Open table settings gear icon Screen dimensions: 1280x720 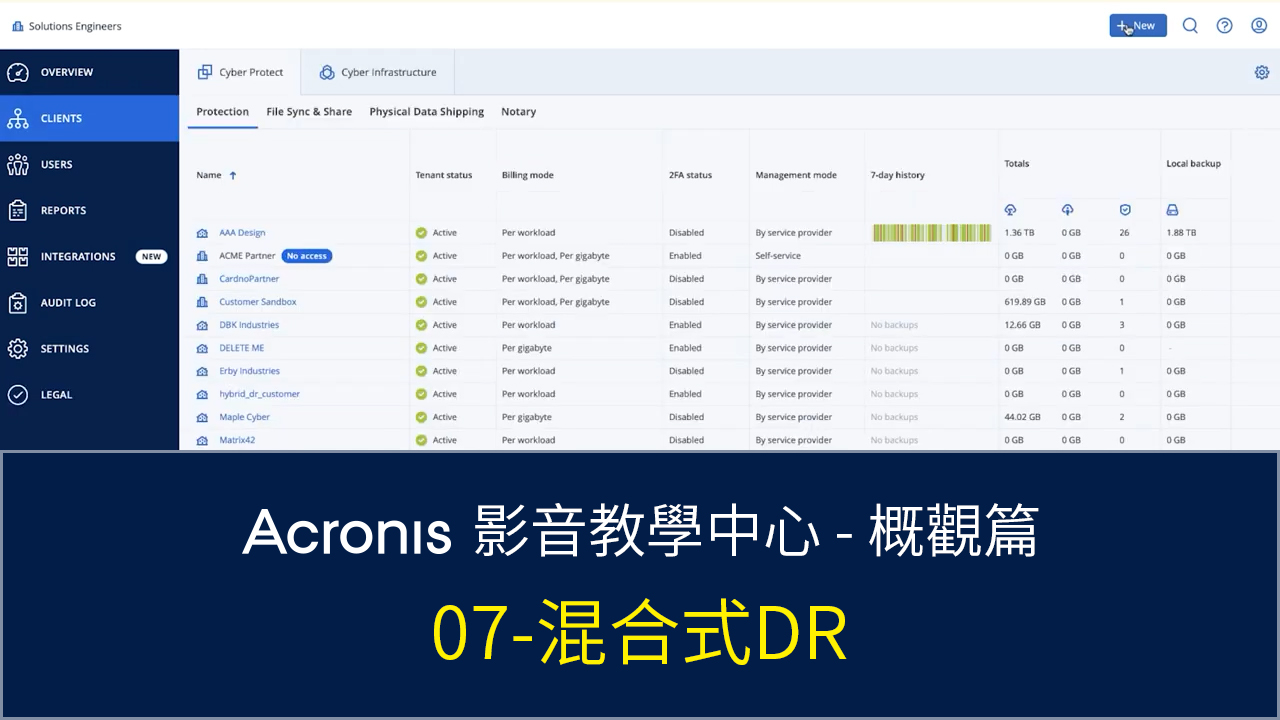click(1262, 72)
